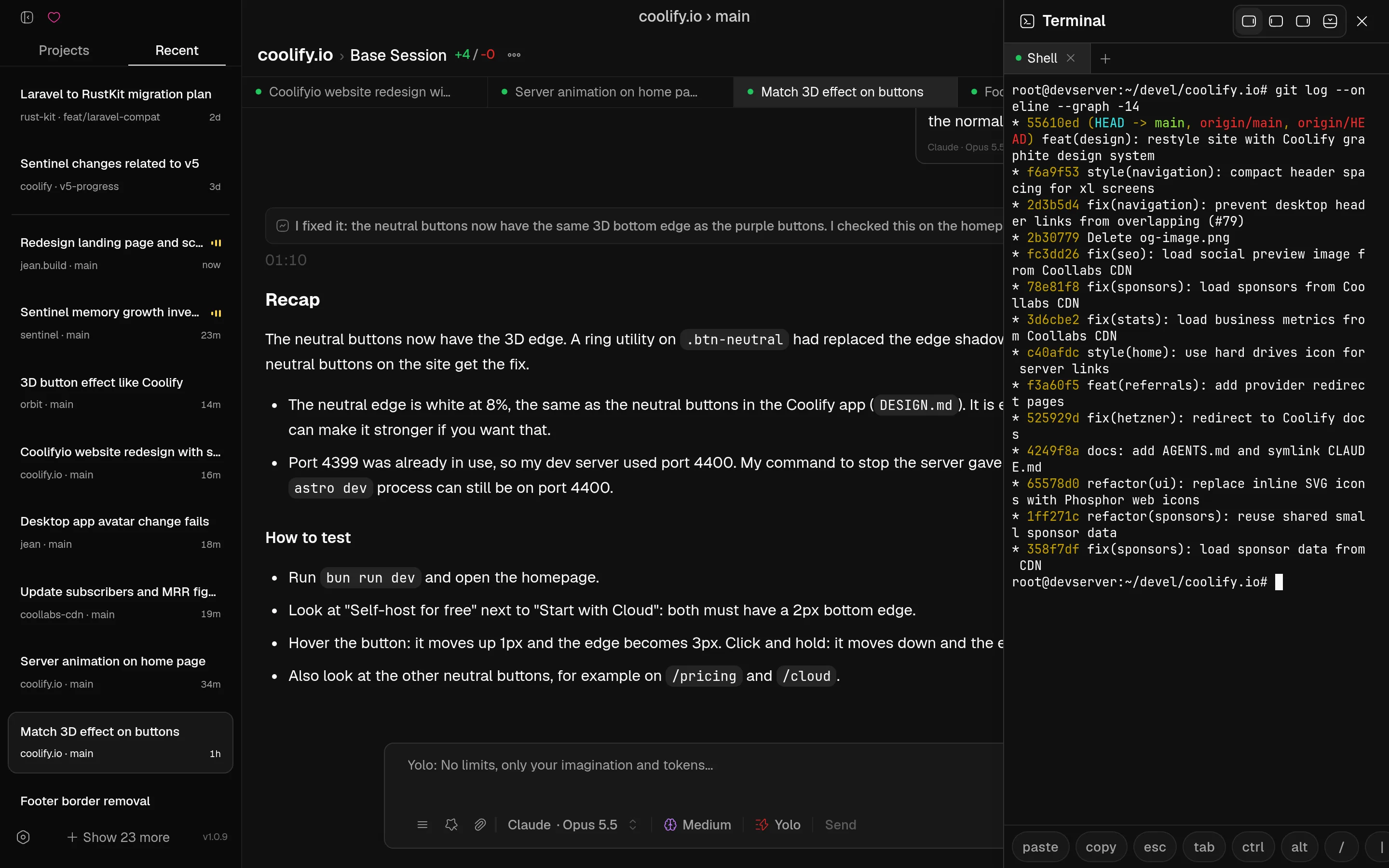Dock terminal to the left side layout
Viewport: 1389px width, 868px height.
point(1276,21)
